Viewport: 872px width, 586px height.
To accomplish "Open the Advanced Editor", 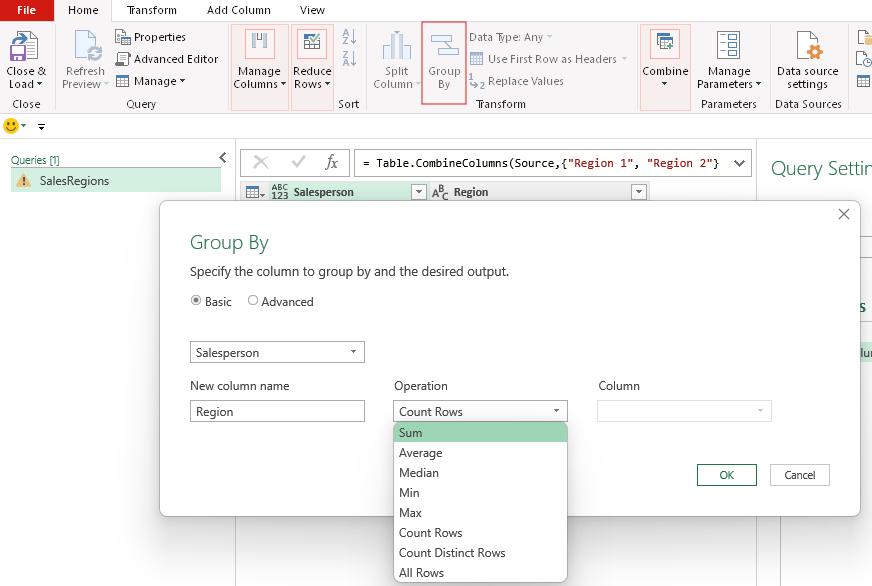I will pyautogui.click(x=166, y=59).
